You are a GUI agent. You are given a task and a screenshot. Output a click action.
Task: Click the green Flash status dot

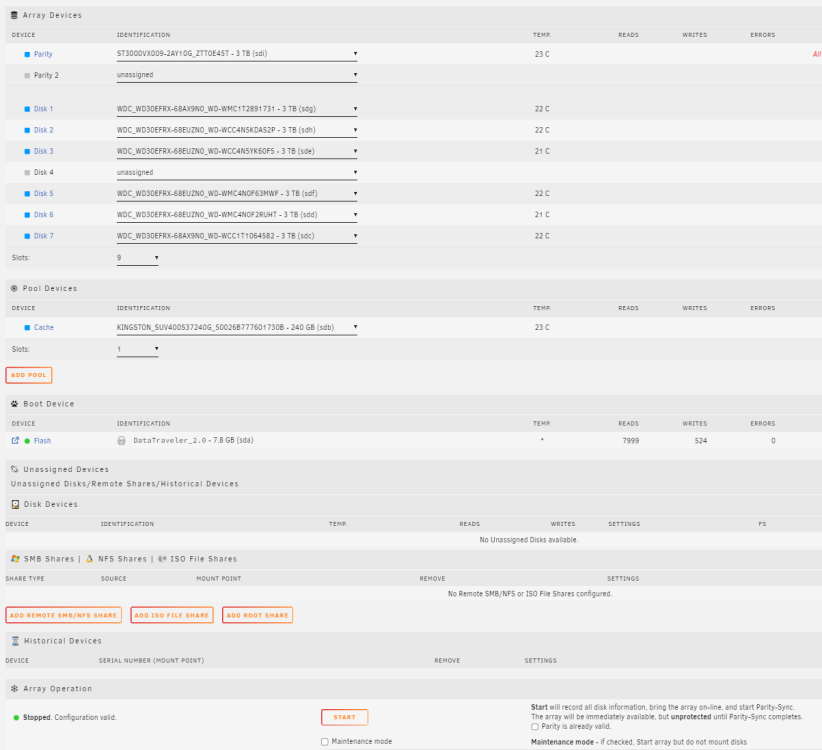click(27, 441)
